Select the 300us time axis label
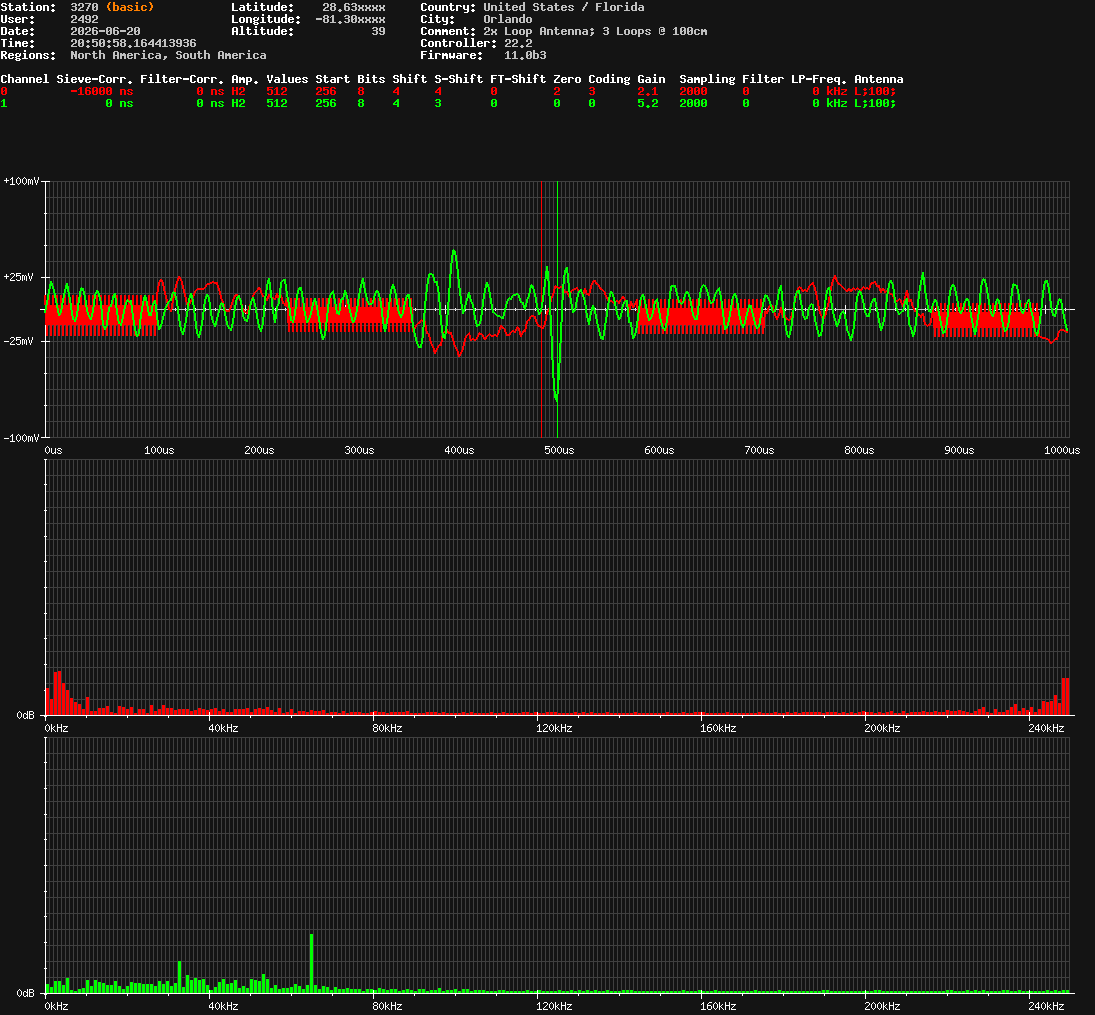Viewport: 1095px width, 1015px height. point(359,451)
